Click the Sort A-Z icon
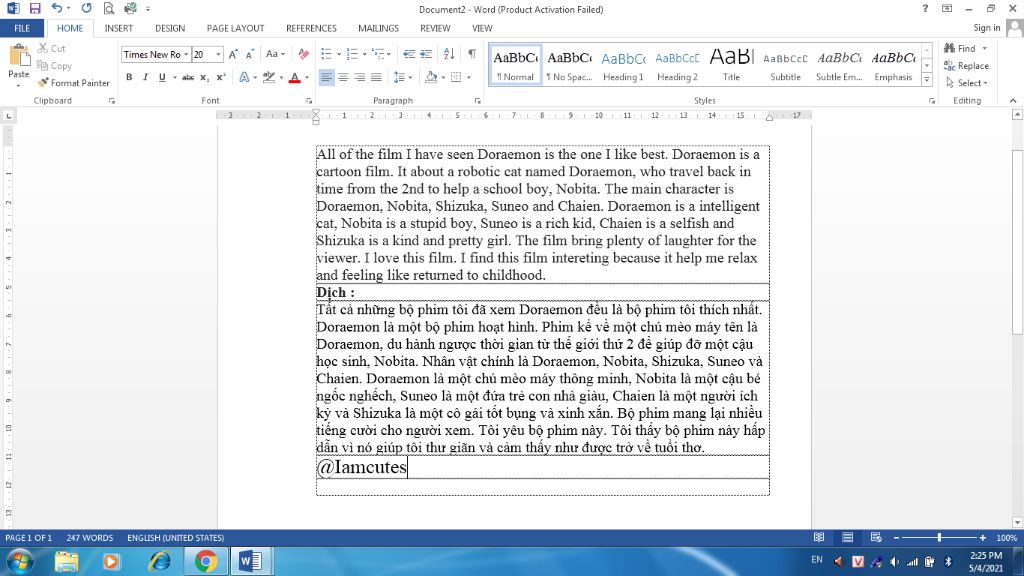1024x576 pixels. pyautogui.click(x=451, y=54)
